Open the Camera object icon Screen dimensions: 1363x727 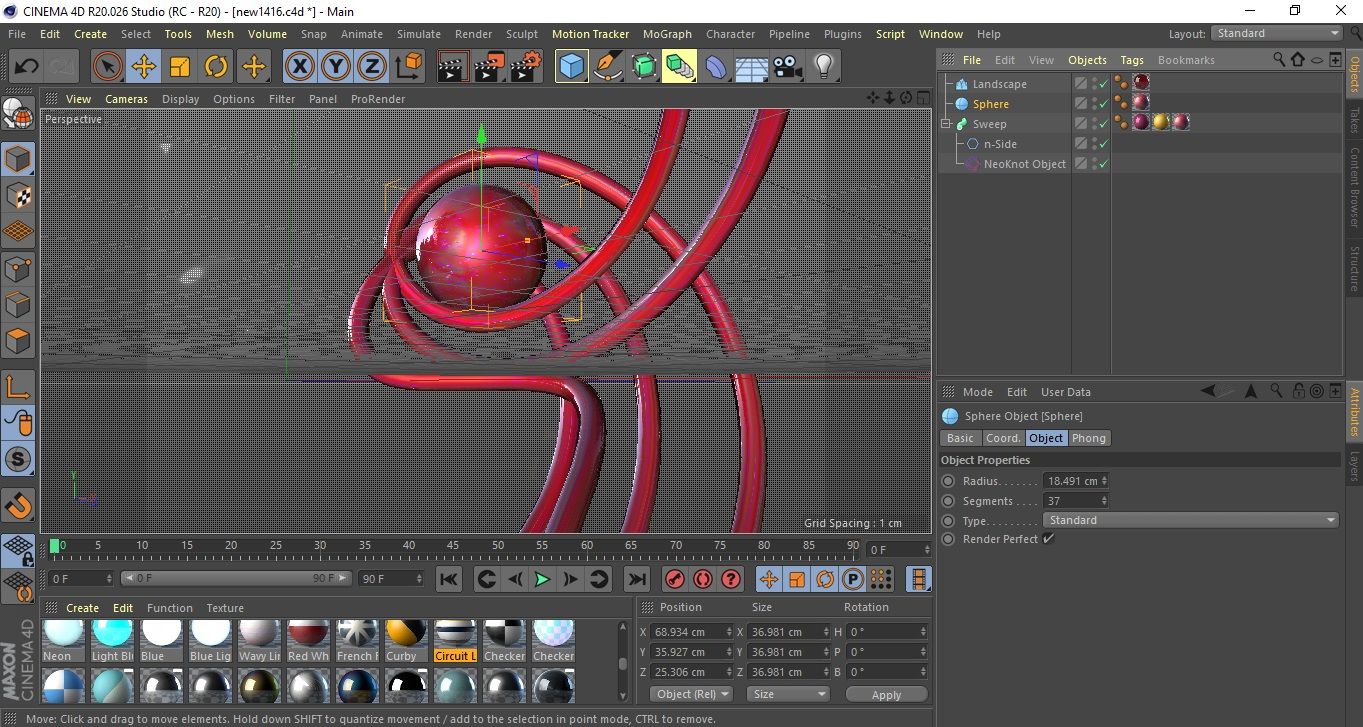point(787,67)
